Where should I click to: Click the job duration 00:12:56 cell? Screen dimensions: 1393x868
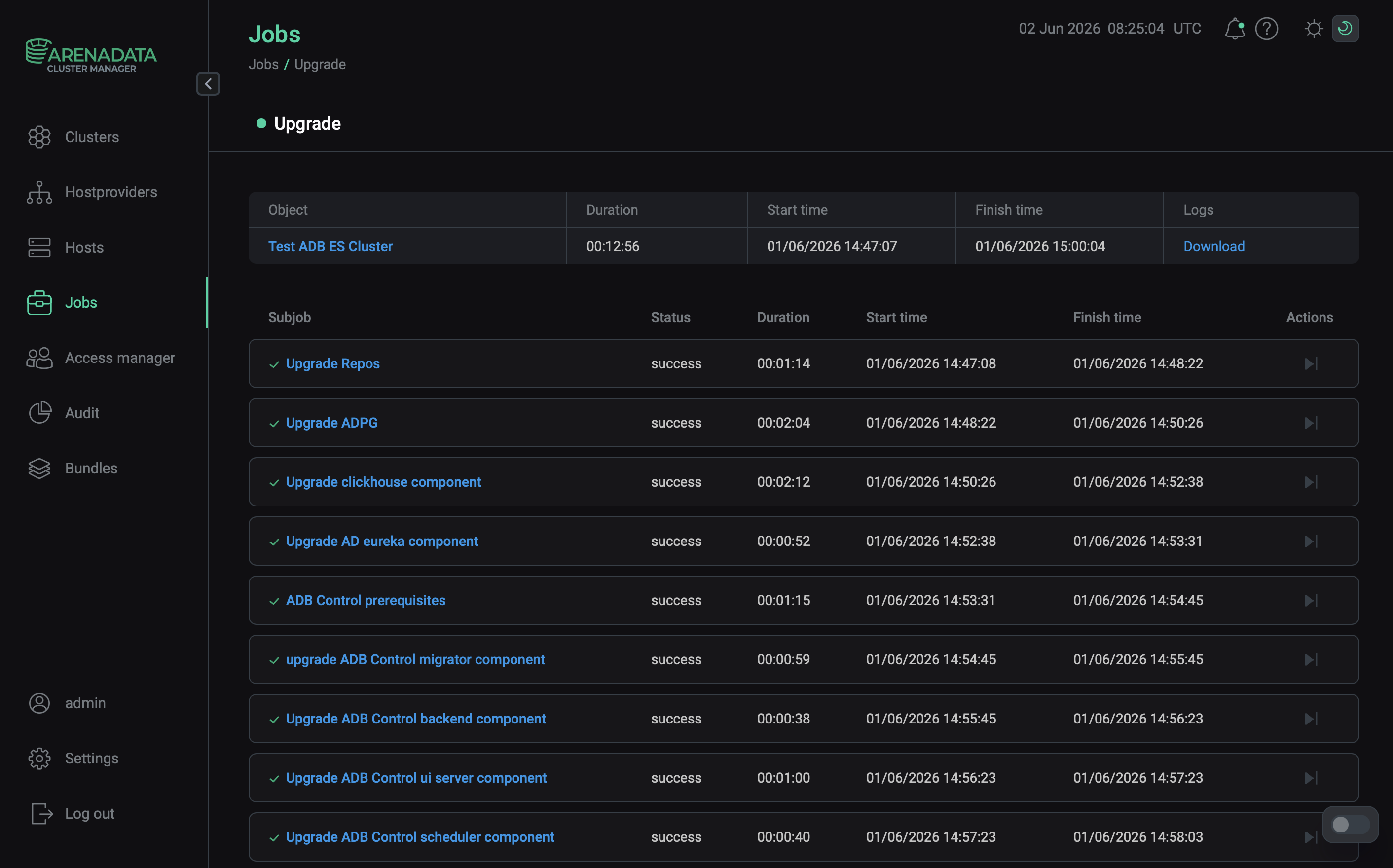pyautogui.click(x=613, y=246)
